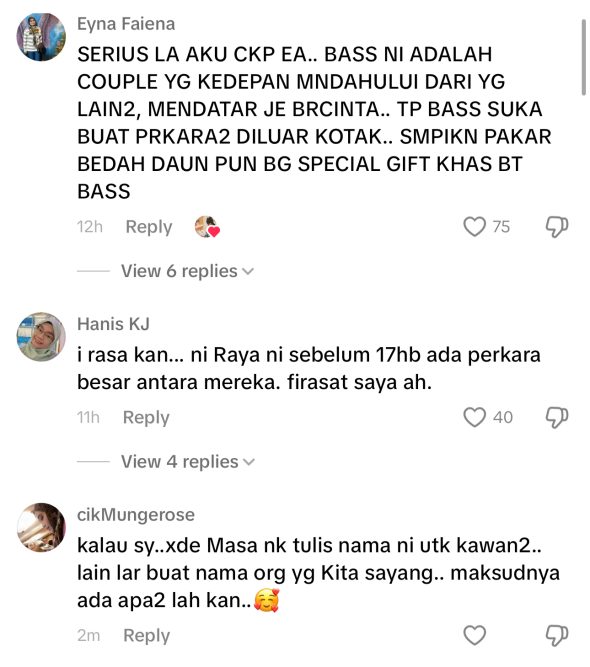Open Hanis KJ's profile picture

point(41,337)
